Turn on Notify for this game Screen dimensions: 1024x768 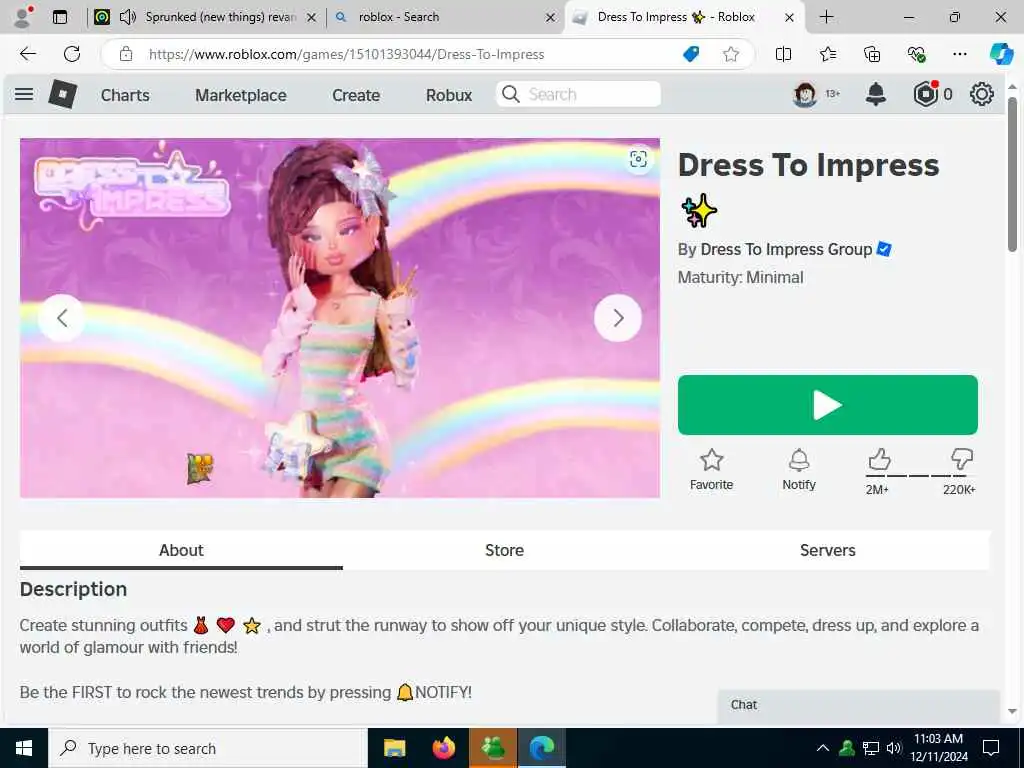(x=799, y=470)
